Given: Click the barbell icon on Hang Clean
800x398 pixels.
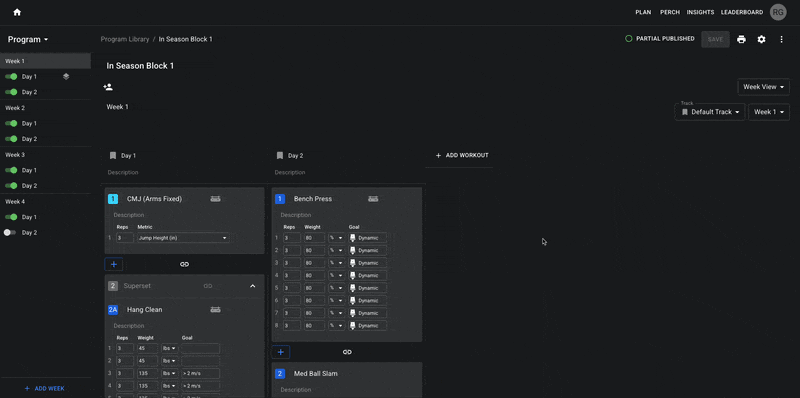Looking at the screenshot, I should (x=215, y=310).
